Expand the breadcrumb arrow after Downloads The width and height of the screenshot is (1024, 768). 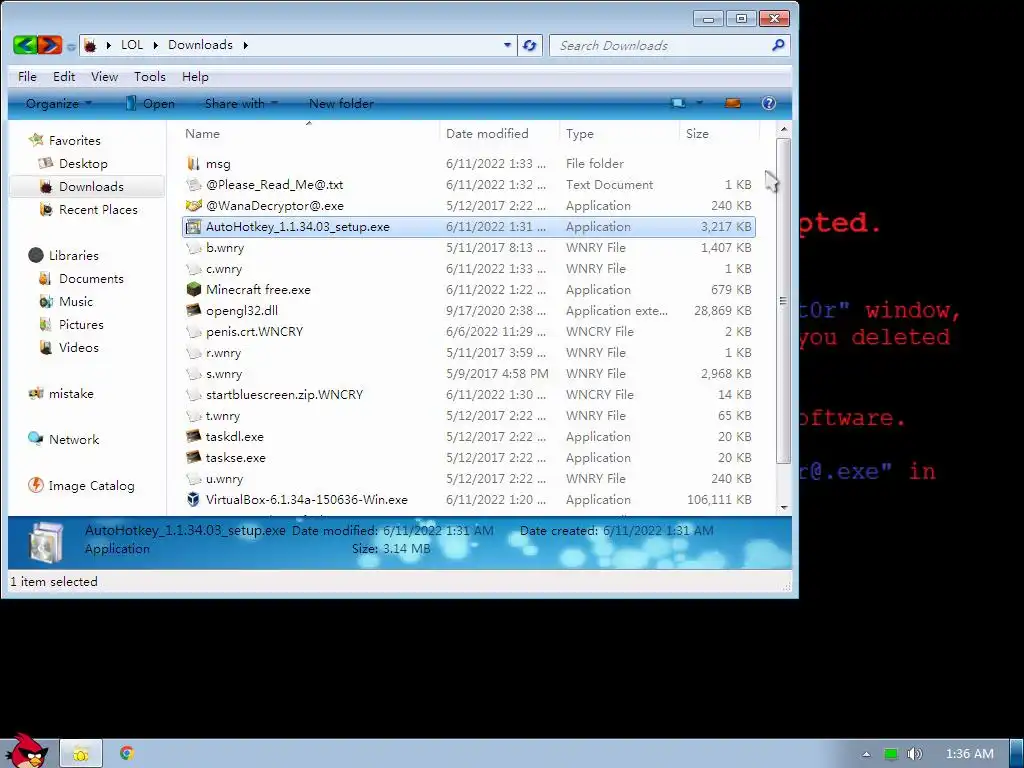click(246, 45)
